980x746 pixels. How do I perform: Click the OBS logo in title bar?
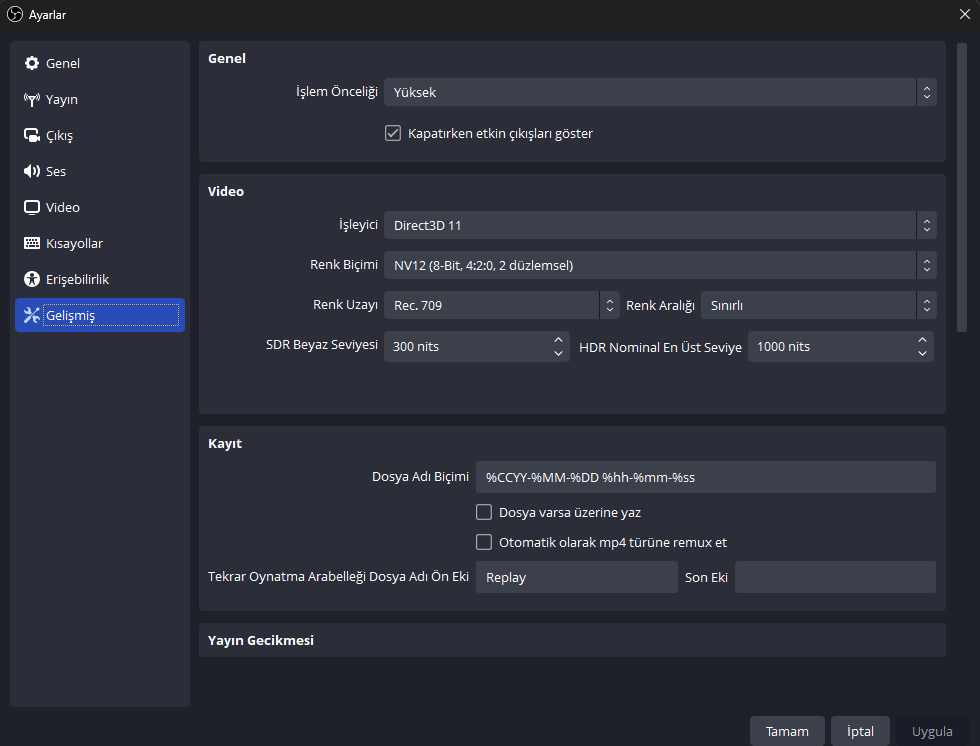(x=15, y=14)
